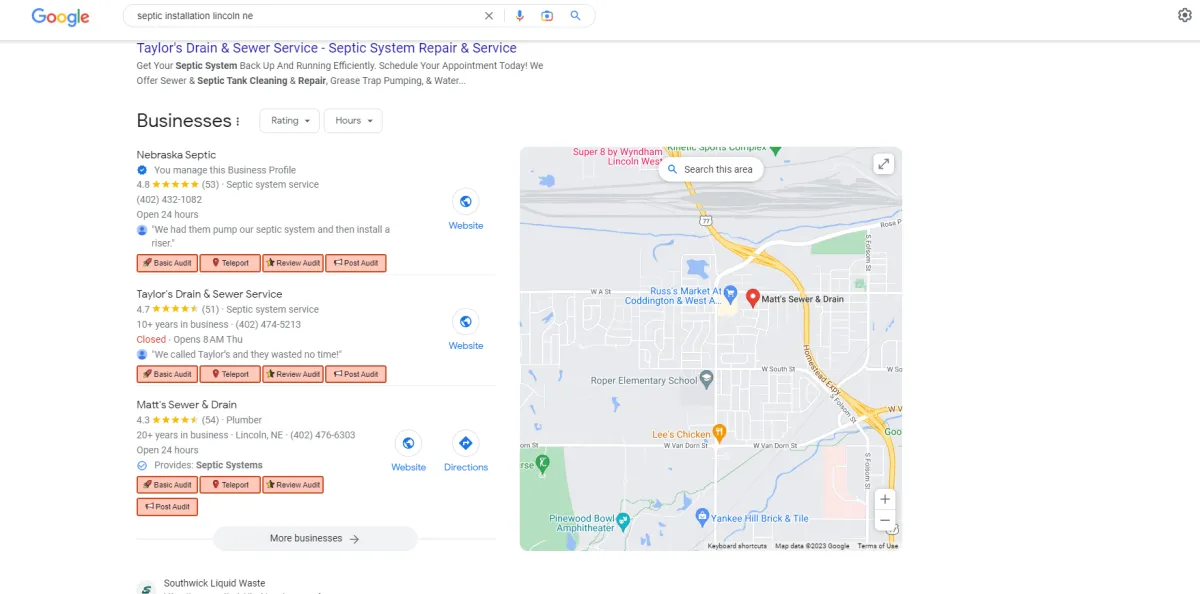
Task: Click the search query input field
Action: 305,16
